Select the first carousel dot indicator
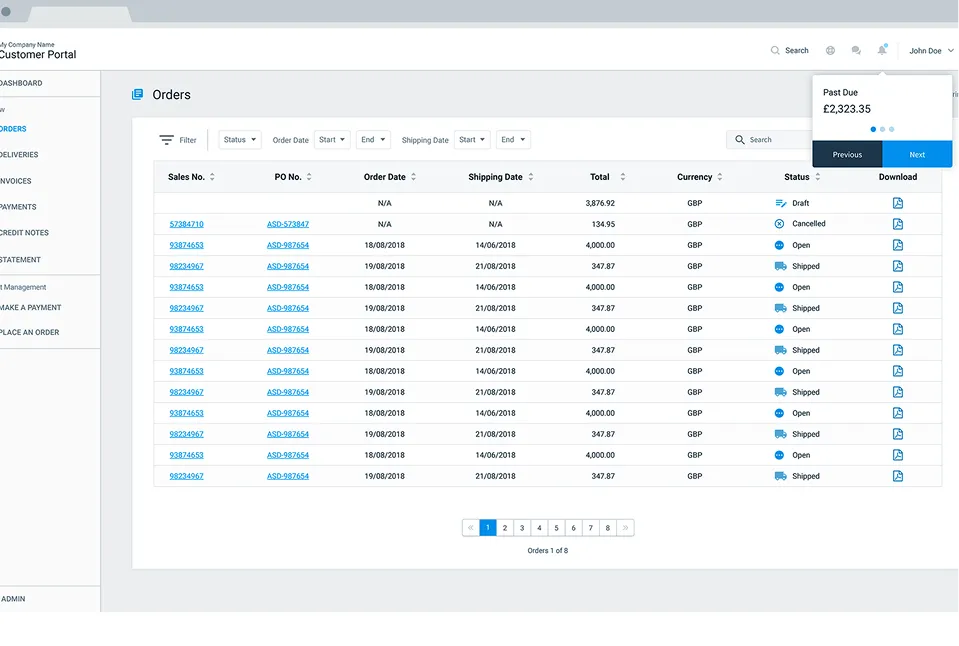 tap(873, 129)
